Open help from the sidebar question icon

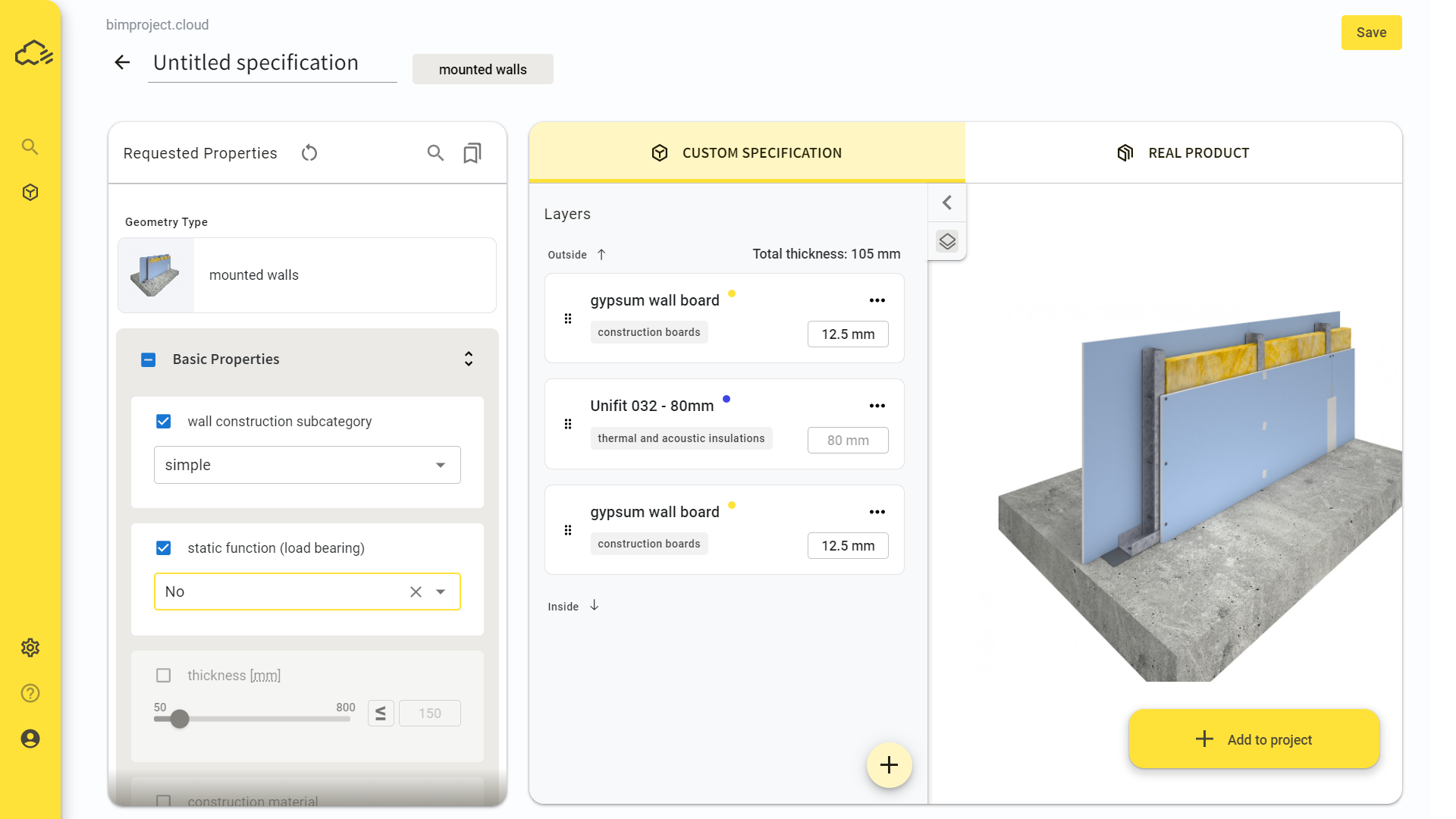[x=30, y=693]
